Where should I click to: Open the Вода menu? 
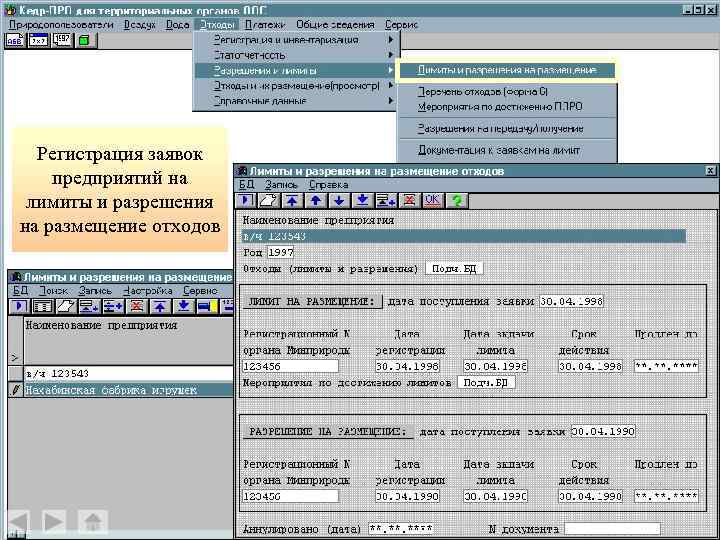(x=178, y=25)
